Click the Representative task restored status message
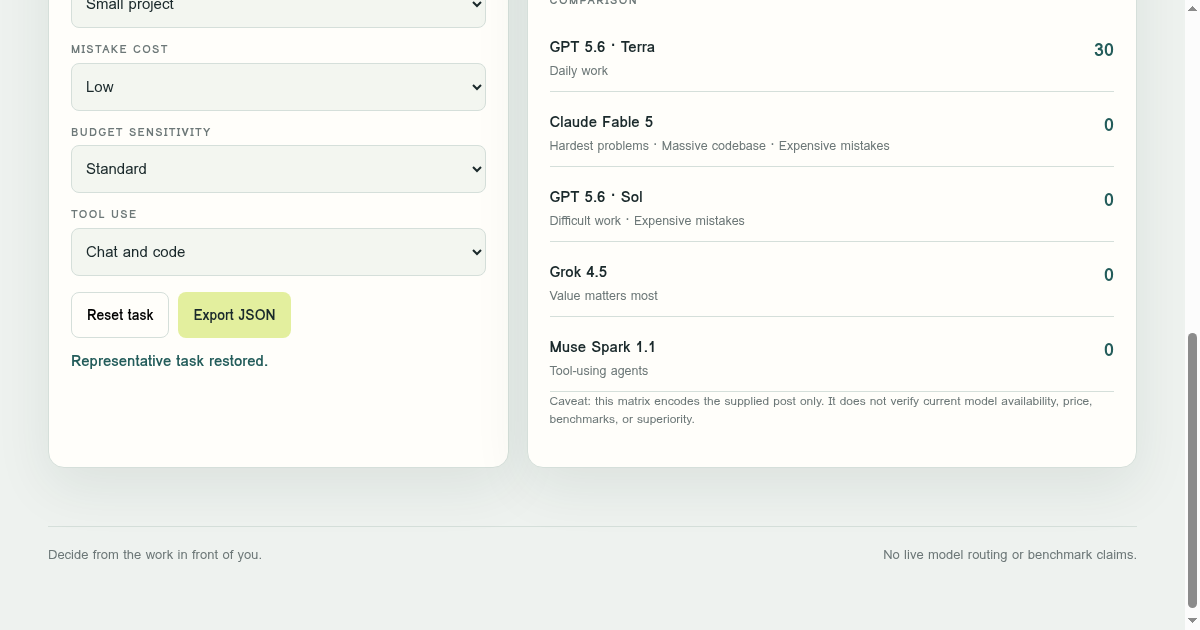Viewport: 1200px width, 630px height. pos(169,361)
